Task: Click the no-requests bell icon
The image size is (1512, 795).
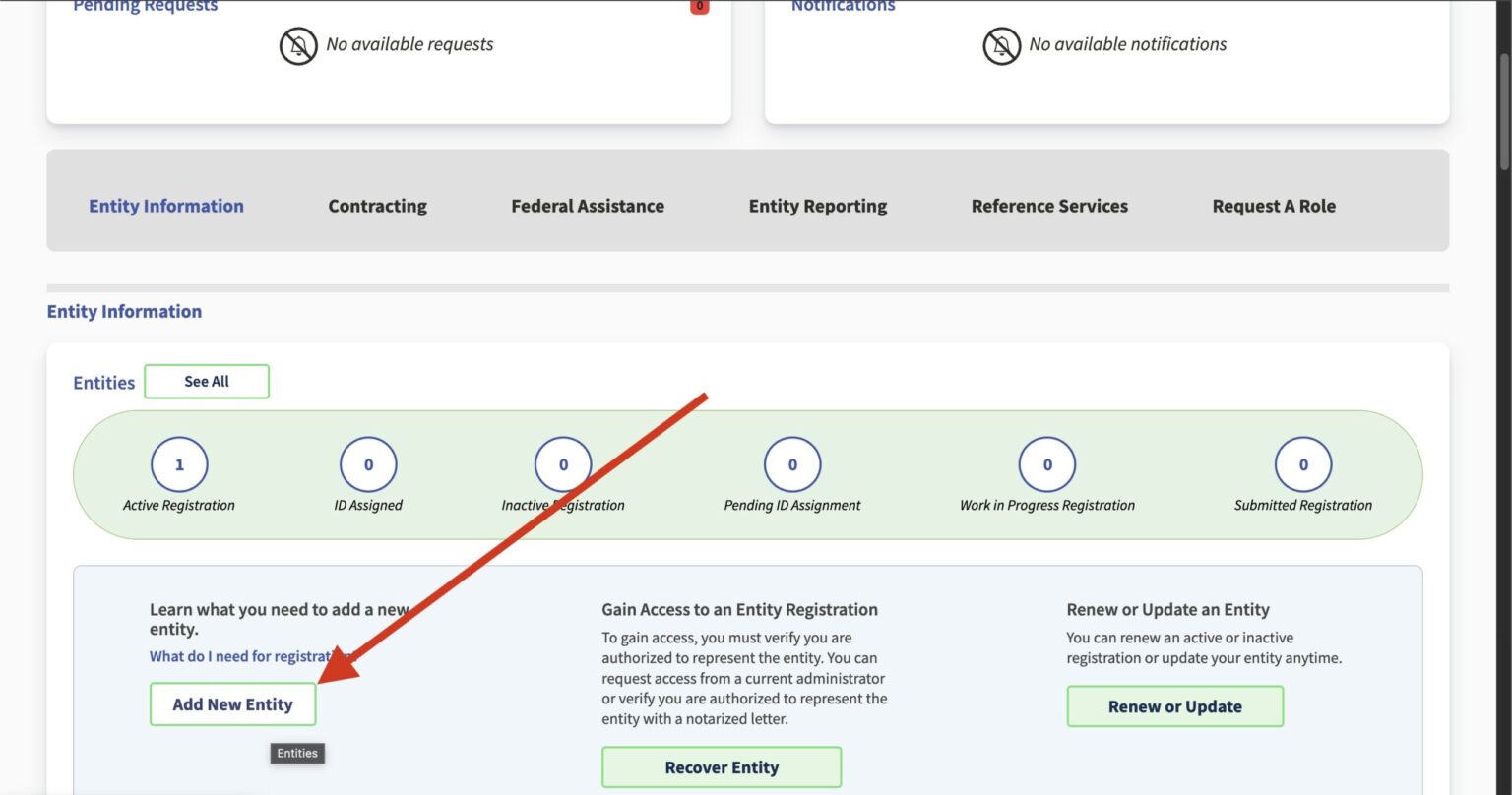Action: [x=298, y=45]
